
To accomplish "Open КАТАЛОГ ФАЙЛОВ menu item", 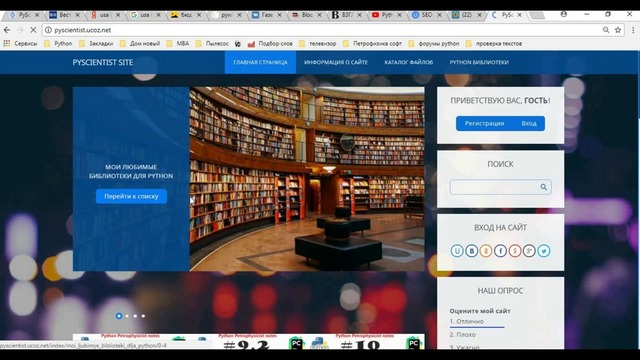I will (x=409, y=62).
